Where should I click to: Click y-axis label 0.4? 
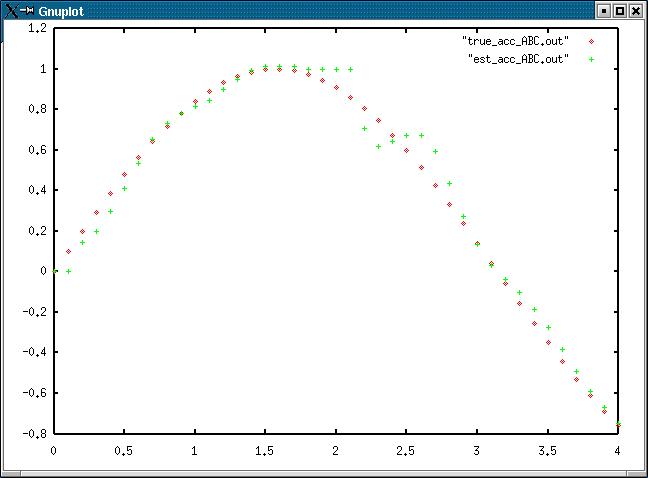coord(37,190)
